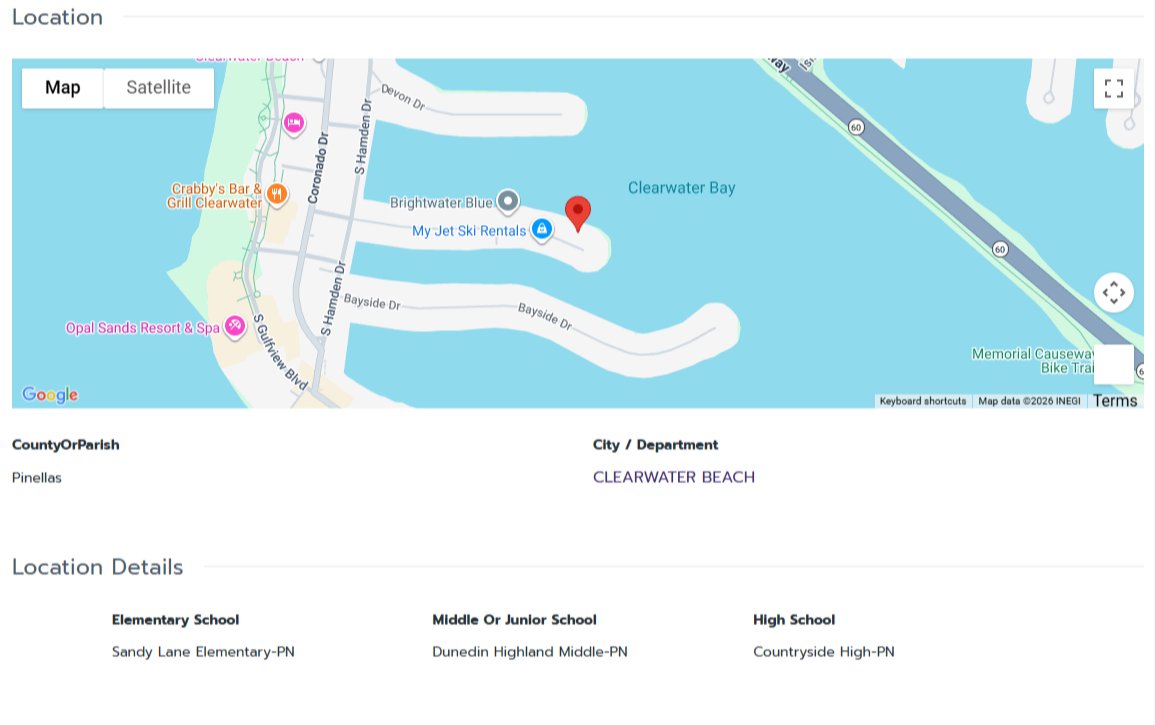This screenshot has height=725, width=1155.
Task: Click the Bayside Dr street label
Action: 371,301
